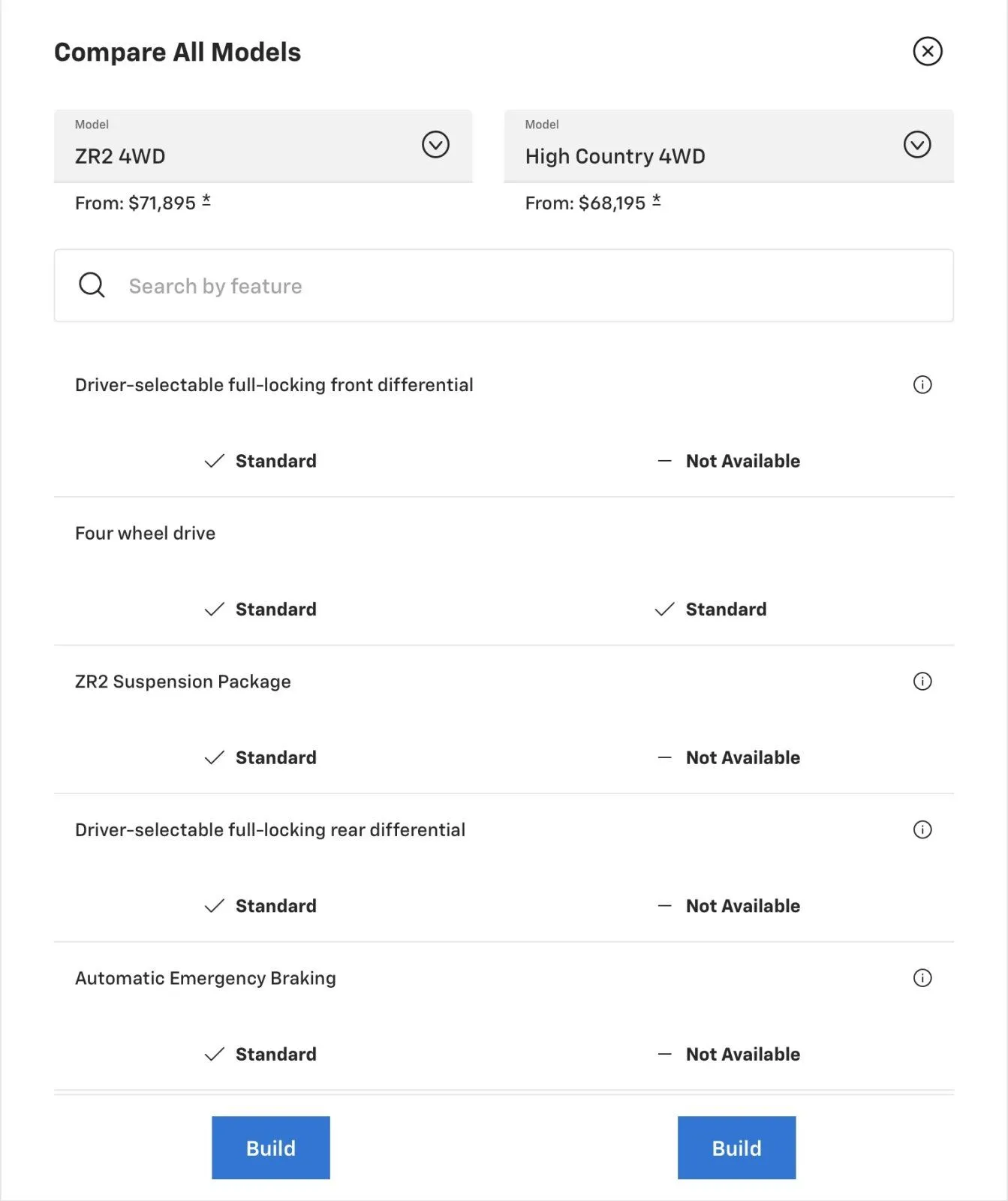Click the 'Automatic Emergency Braking' feature label
Screen dimensions: 1008x1201
click(x=206, y=978)
